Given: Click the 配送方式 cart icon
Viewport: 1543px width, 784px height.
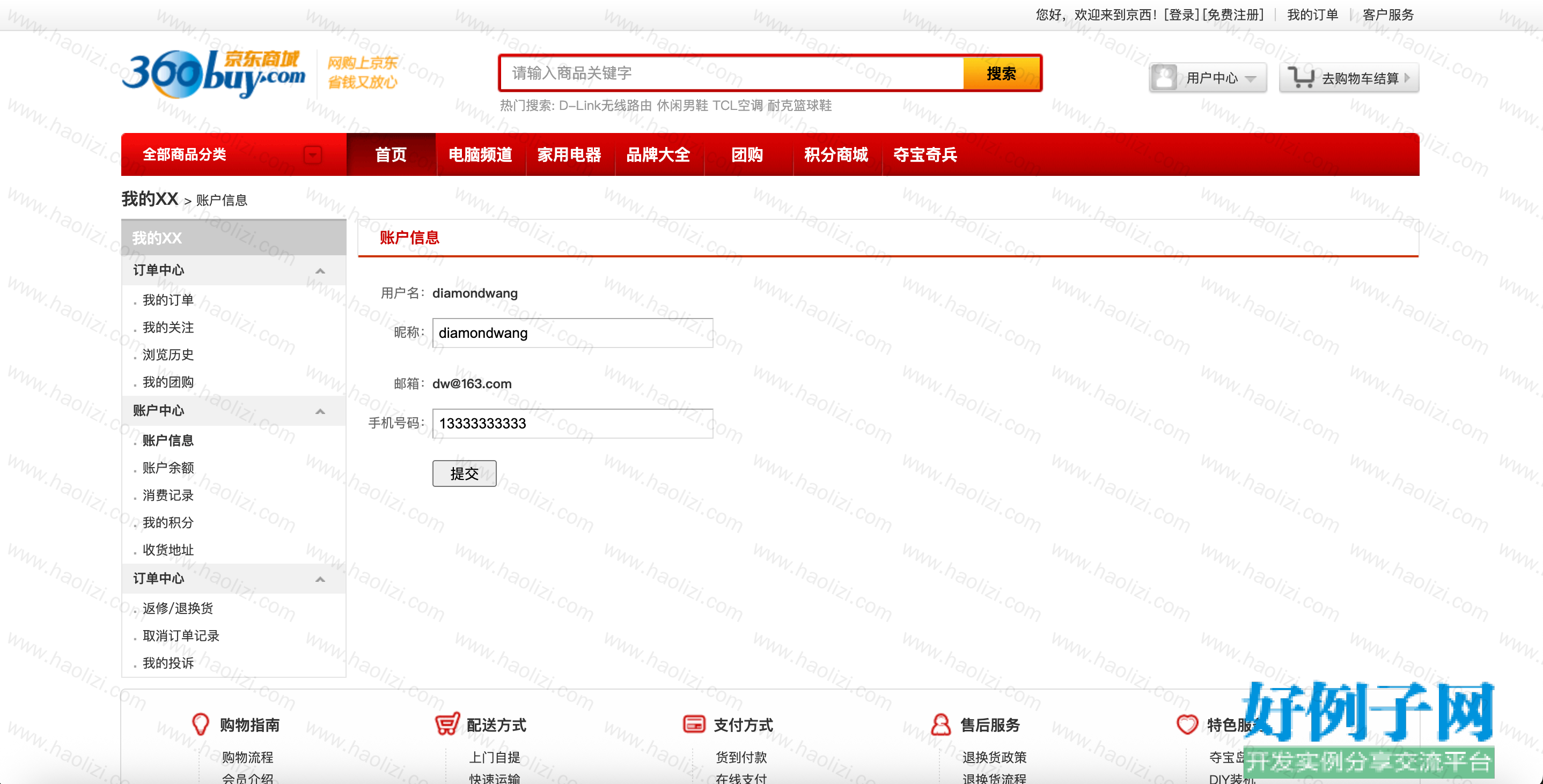Looking at the screenshot, I should (447, 724).
